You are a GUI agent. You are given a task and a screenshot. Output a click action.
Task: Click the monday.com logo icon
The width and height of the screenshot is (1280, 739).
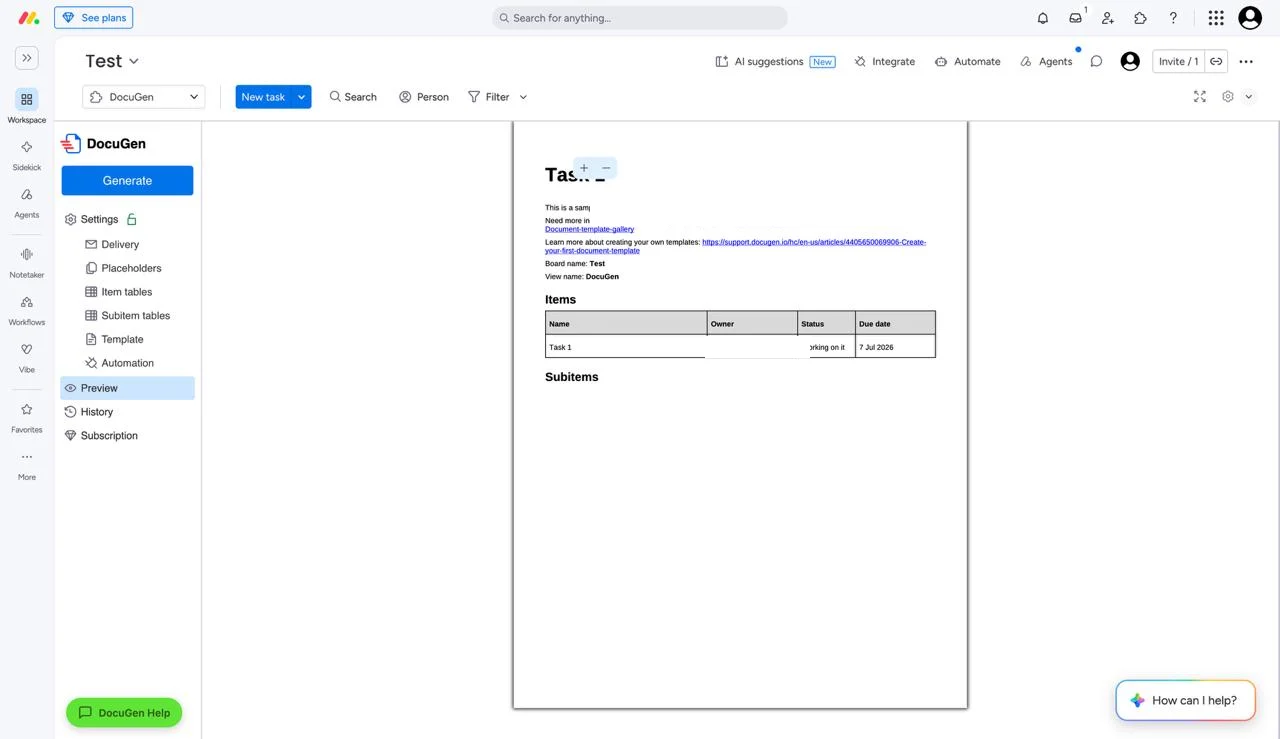(29, 18)
